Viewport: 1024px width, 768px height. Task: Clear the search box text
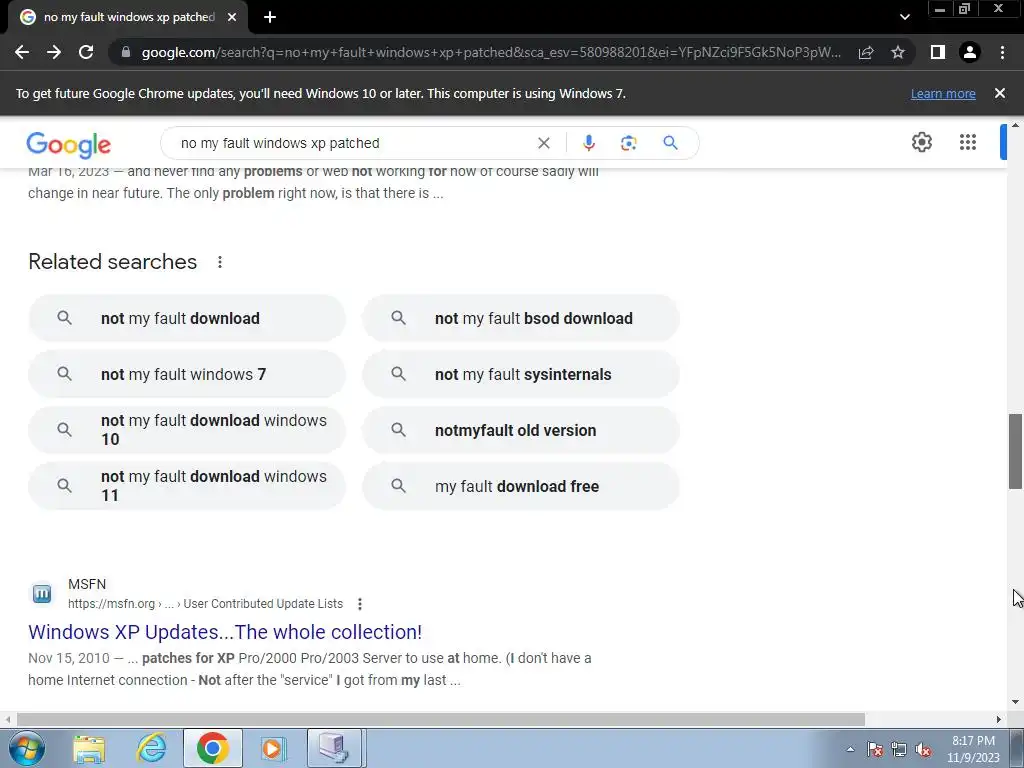[x=543, y=143]
